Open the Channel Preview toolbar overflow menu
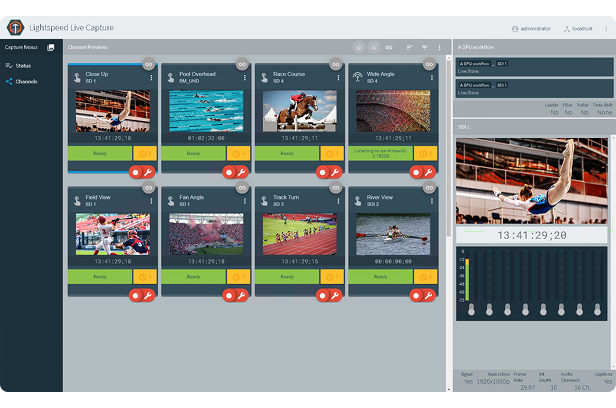This screenshot has height=408, width=616. click(x=439, y=47)
